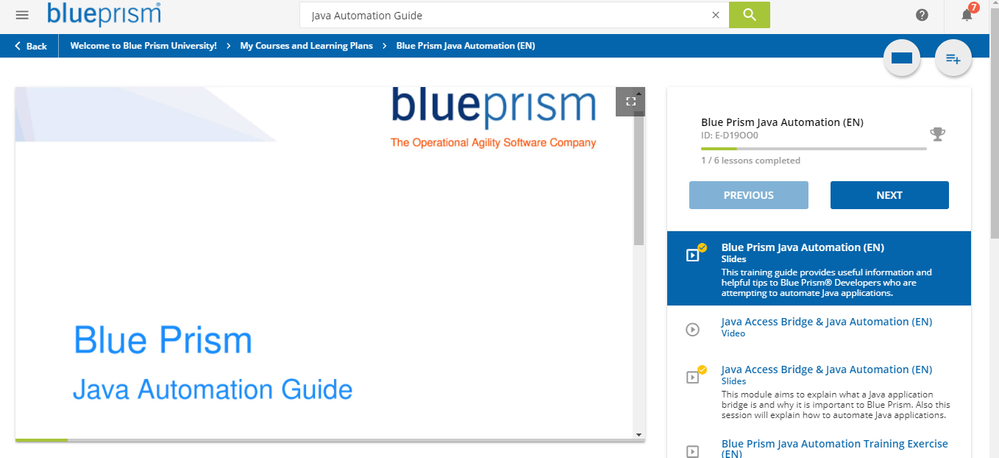
Task: Click the slide viewer bottom progress bar
Action: pyautogui.click(x=330, y=440)
